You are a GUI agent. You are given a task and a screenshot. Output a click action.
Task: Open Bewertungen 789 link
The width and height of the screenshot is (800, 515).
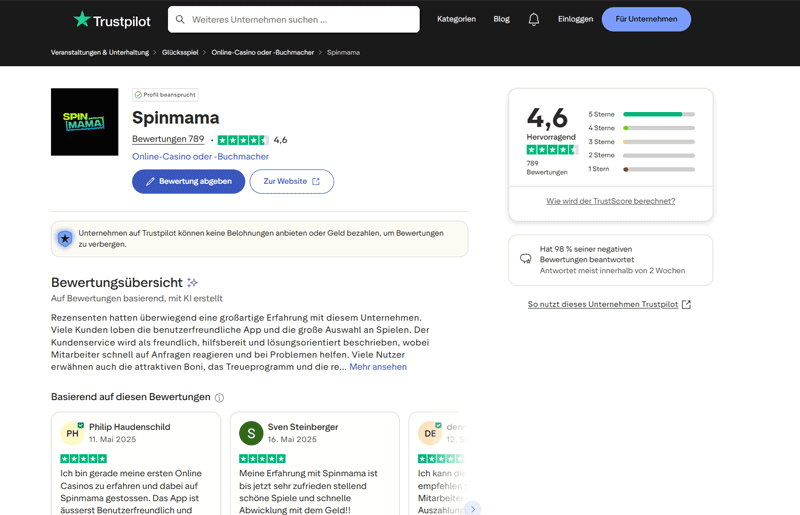click(168, 139)
